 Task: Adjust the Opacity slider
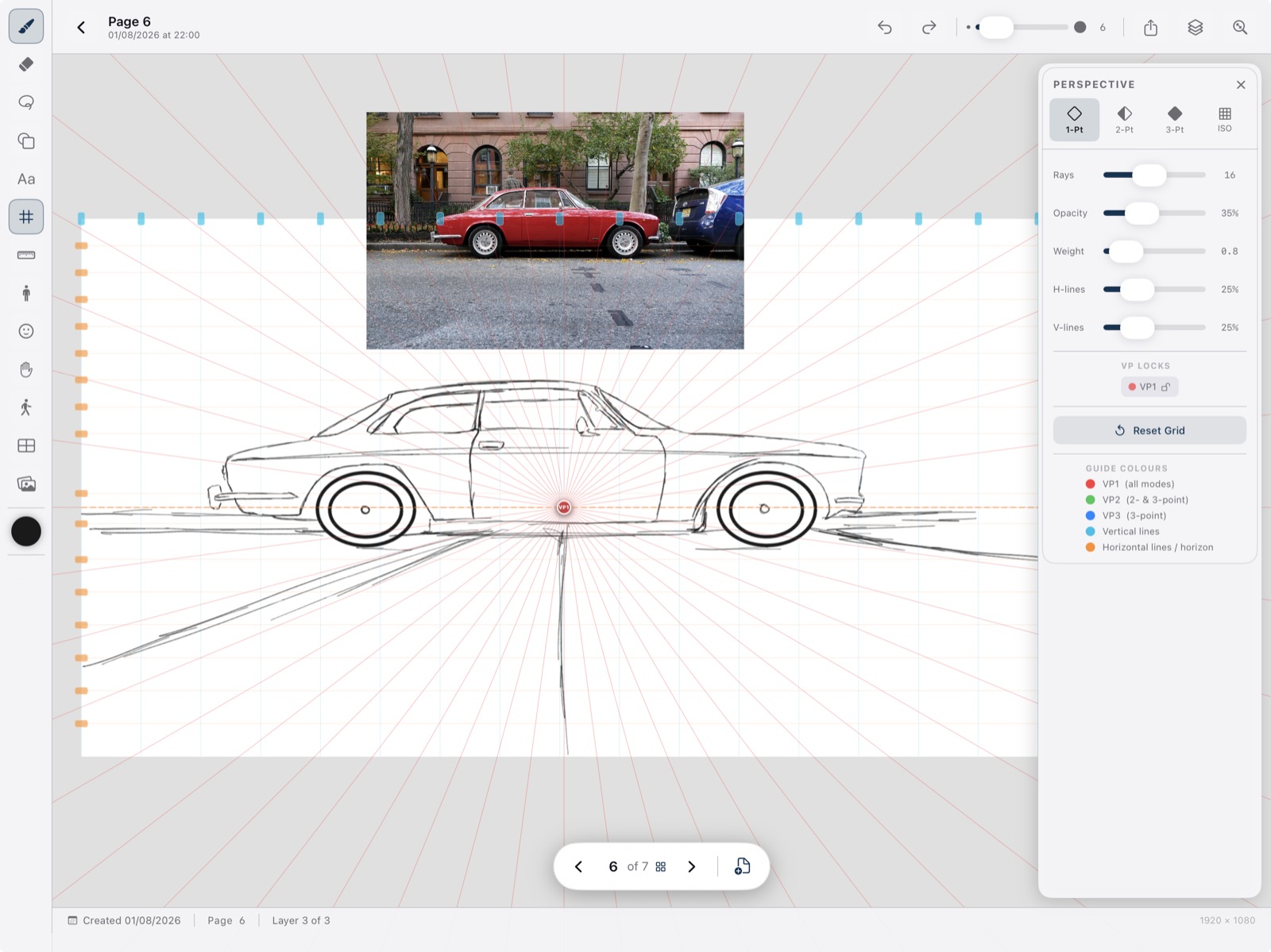1154,213
